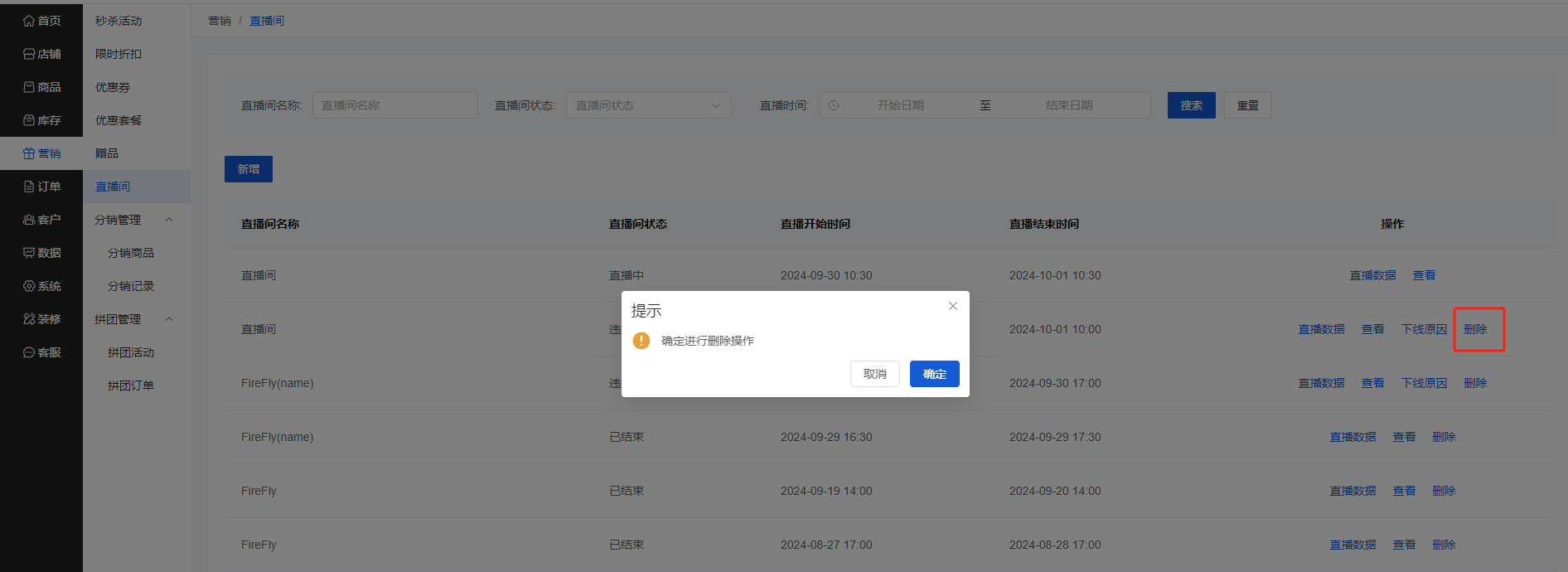Click the 2024-09-19 14:00 start time cell
The width and height of the screenshot is (1568, 572).
(826, 491)
